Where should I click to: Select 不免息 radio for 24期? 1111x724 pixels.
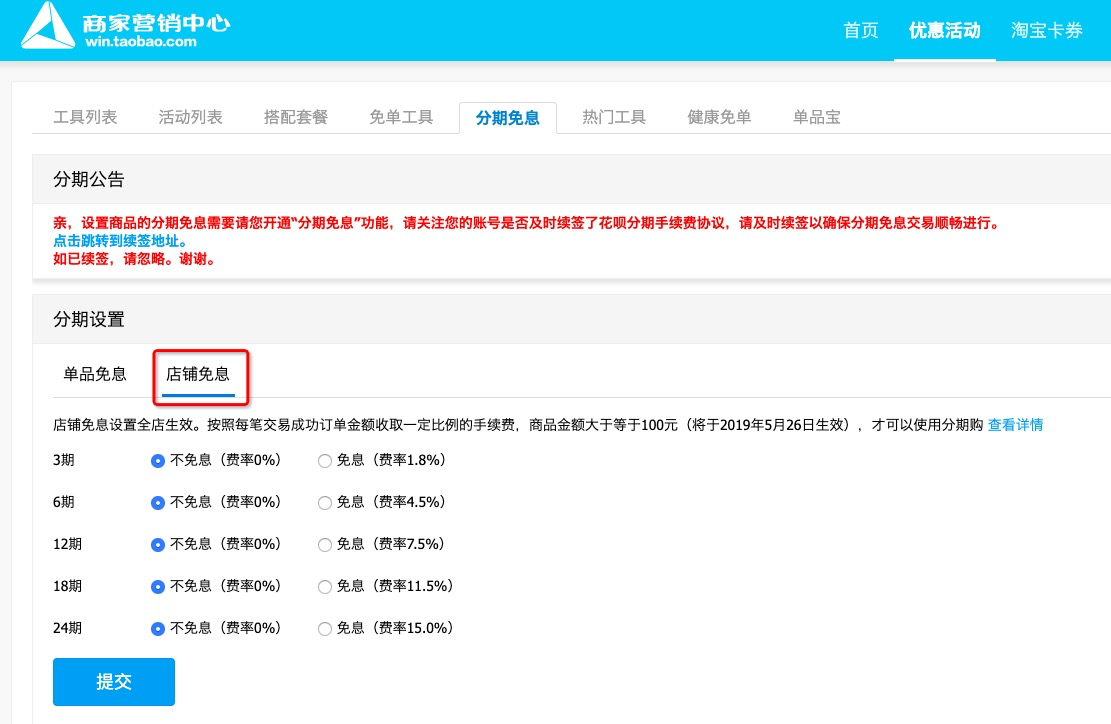click(x=157, y=629)
